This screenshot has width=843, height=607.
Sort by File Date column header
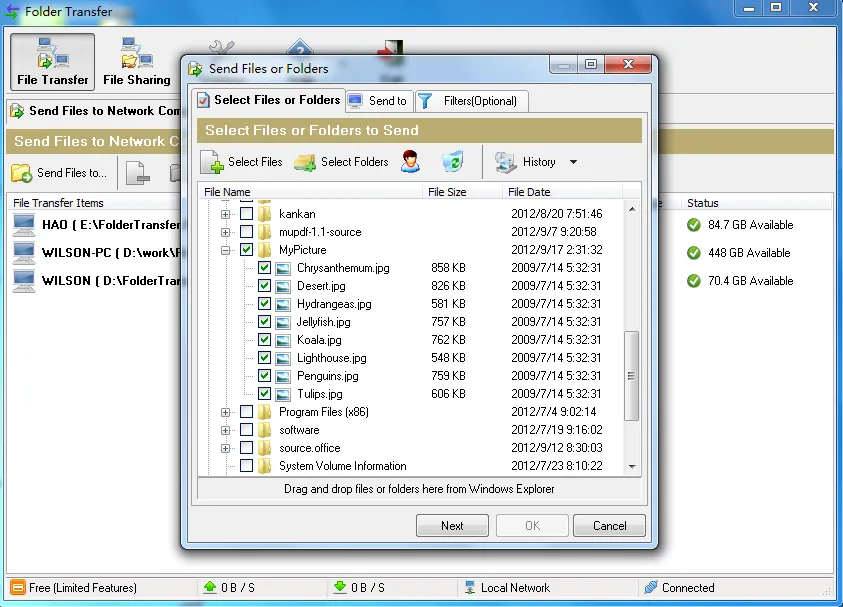pos(562,192)
